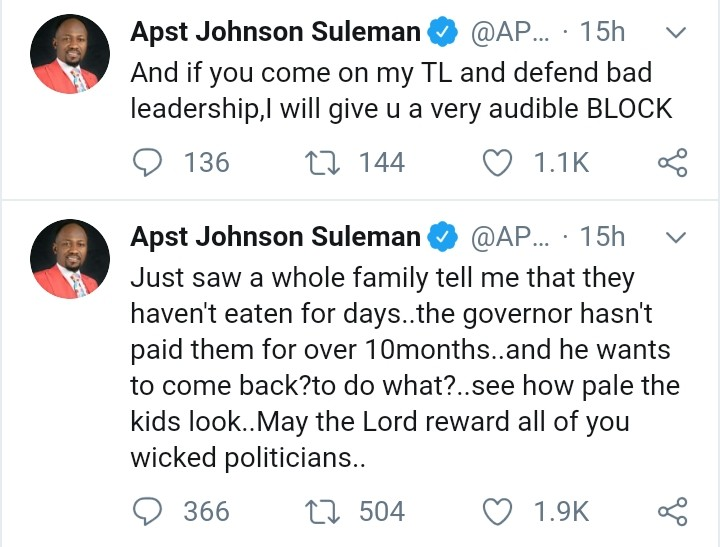Open the 'audible BLOCK' tweet text
Viewport: 720px width, 547px height.
pyautogui.click(x=400, y=91)
